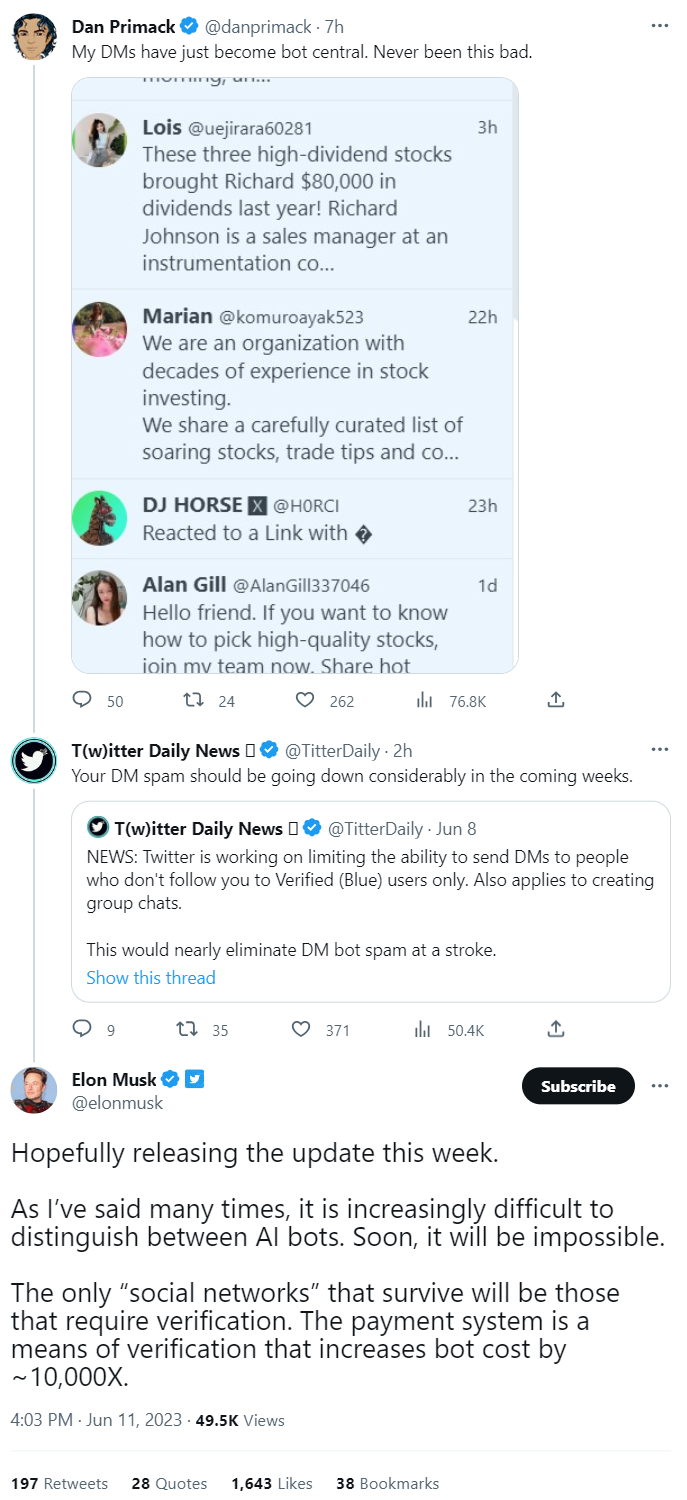View the 28 Quotes list

point(169,1483)
